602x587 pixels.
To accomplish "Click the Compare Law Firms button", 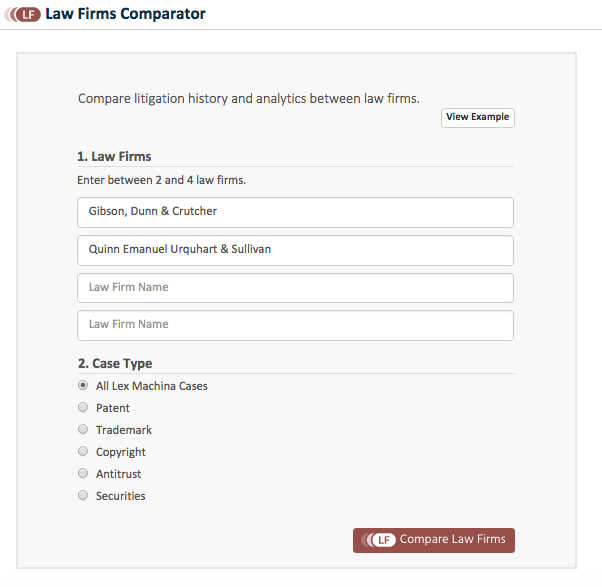I will (x=433, y=540).
